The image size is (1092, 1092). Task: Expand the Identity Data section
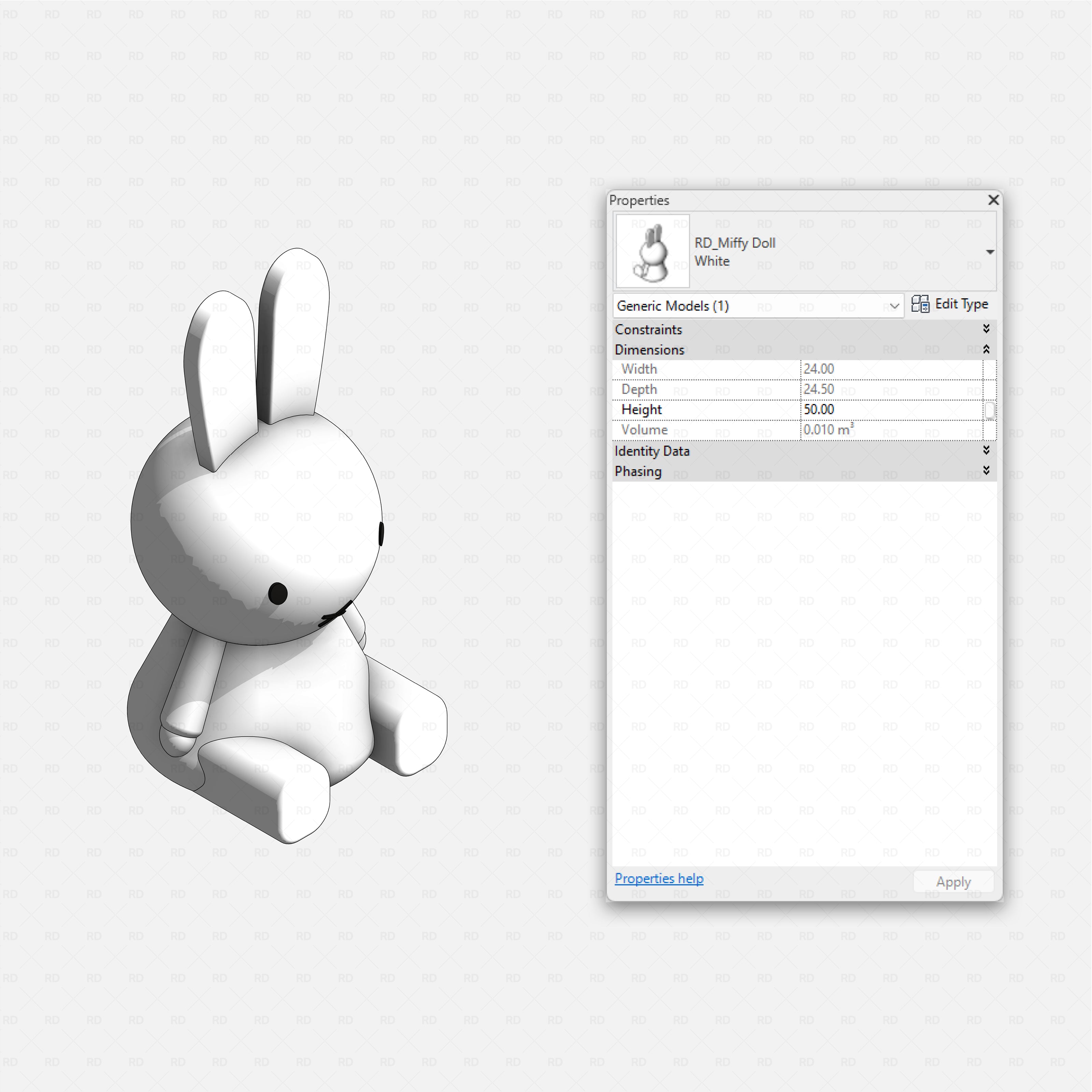click(x=986, y=450)
